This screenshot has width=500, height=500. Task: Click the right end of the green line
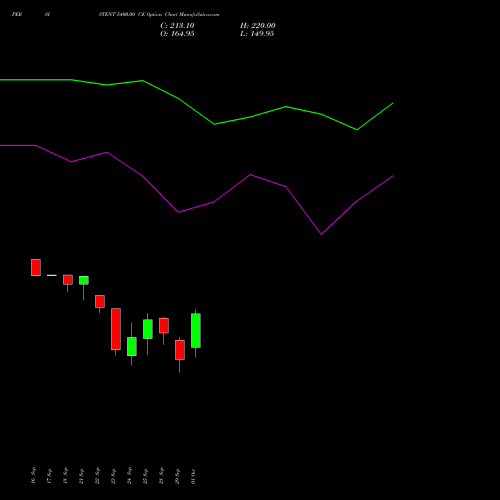coord(393,103)
